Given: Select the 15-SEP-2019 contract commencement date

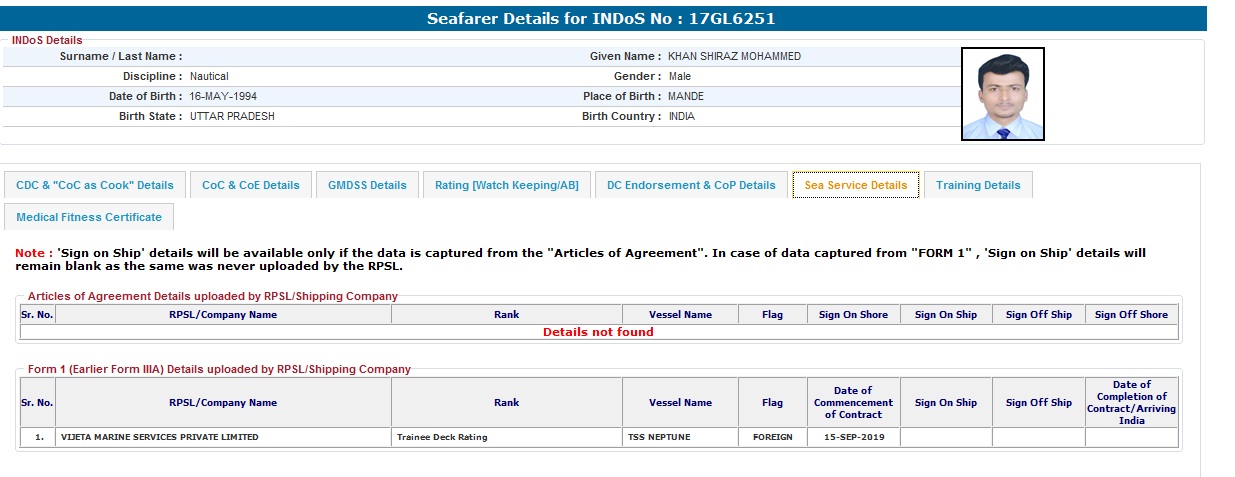Looking at the screenshot, I should pos(853,437).
